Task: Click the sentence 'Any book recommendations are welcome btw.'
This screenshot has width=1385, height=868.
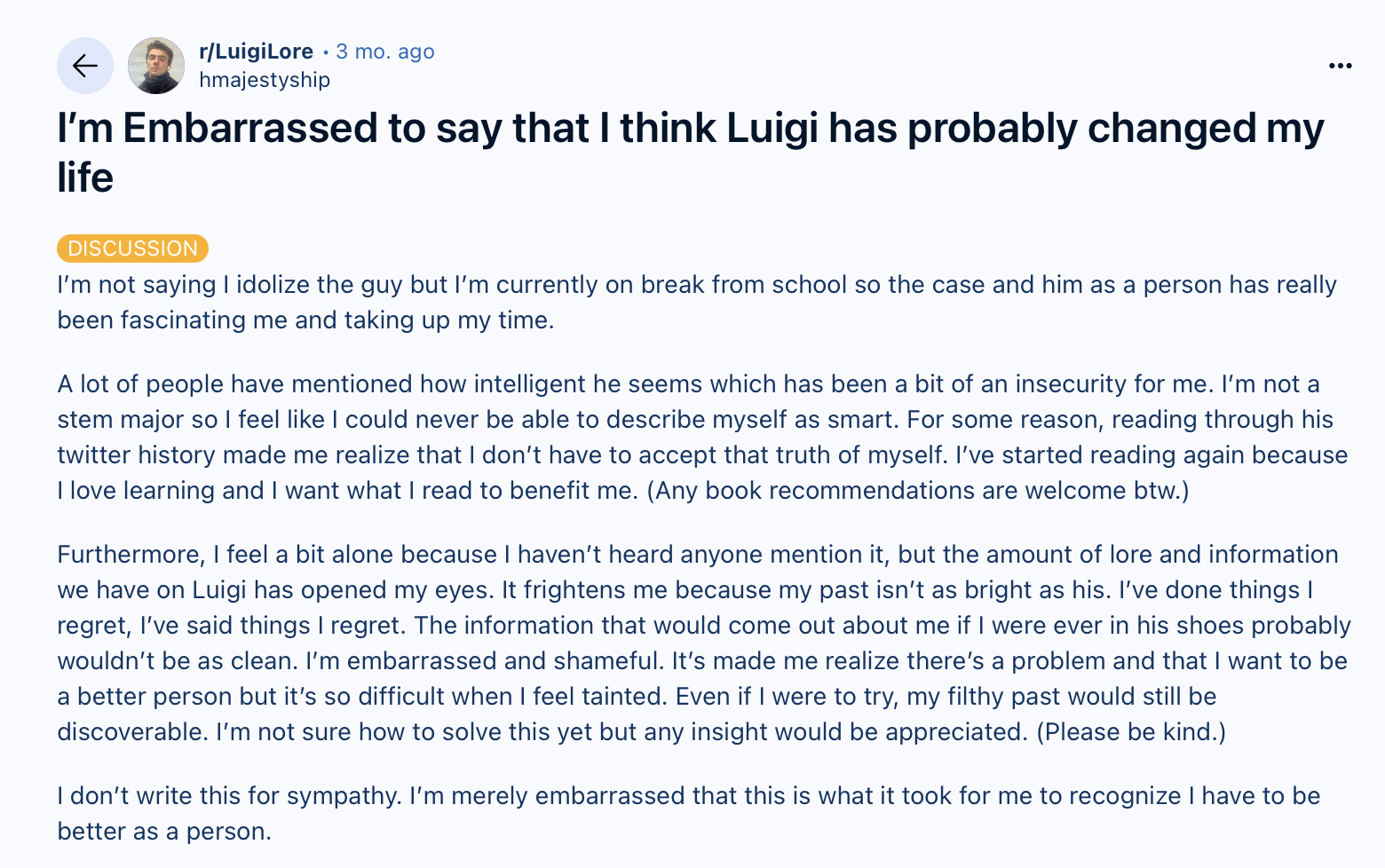Action: (917, 491)
